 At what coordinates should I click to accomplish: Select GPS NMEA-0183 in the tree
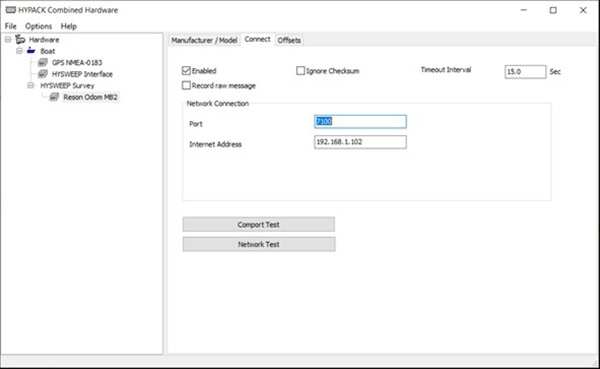tap(77, 62)
